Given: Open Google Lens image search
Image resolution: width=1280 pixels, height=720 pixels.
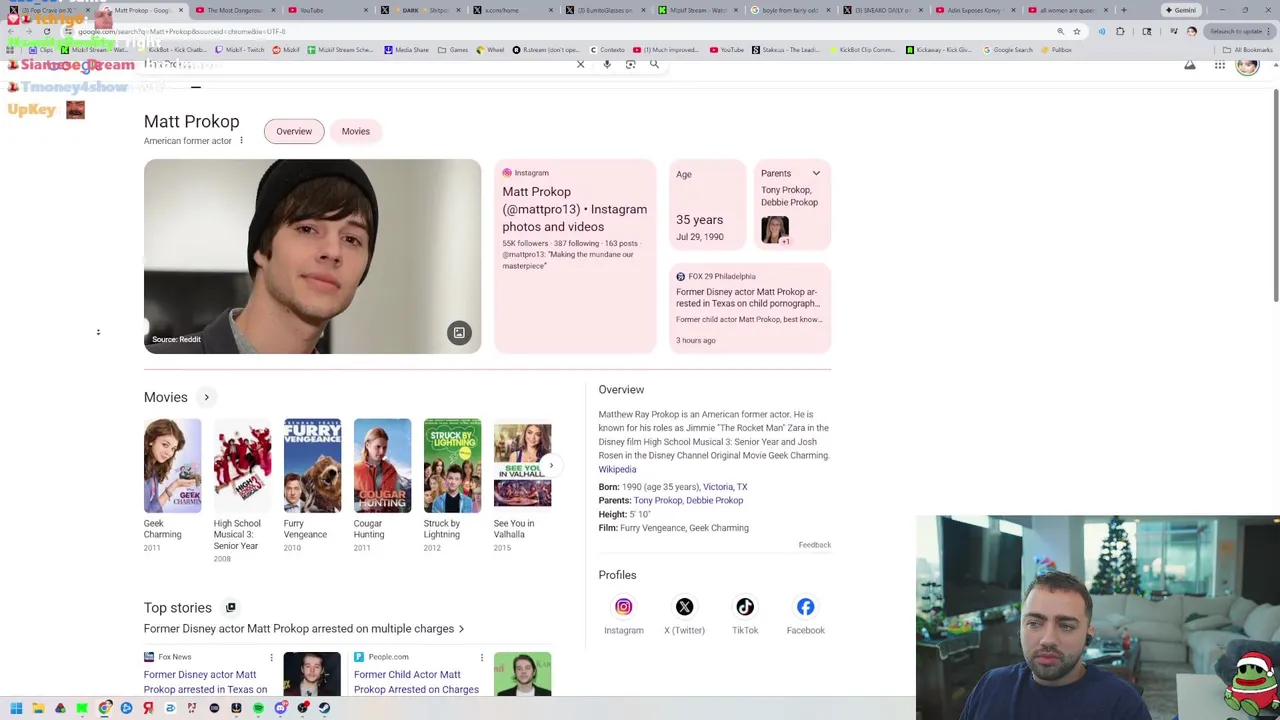Looking at the screenshot, I should point(630,65).
